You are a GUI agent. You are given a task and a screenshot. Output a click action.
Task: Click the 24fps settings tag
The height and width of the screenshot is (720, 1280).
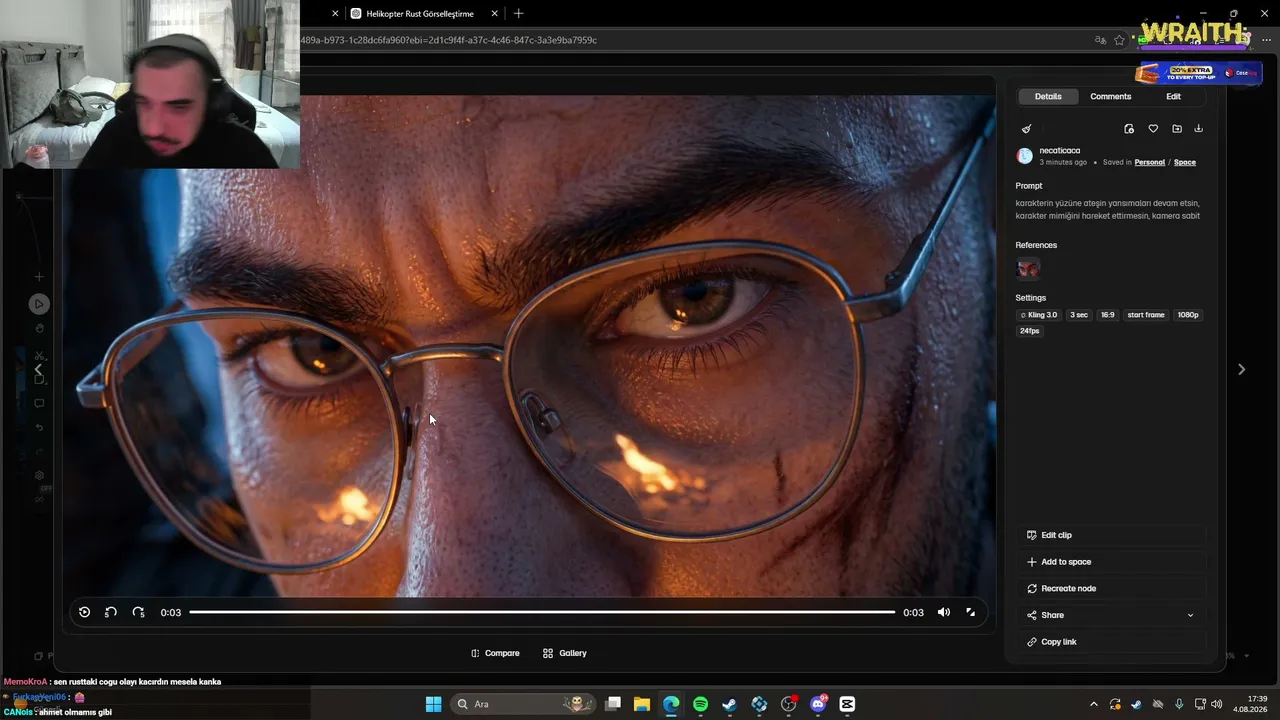point(1030,331)
